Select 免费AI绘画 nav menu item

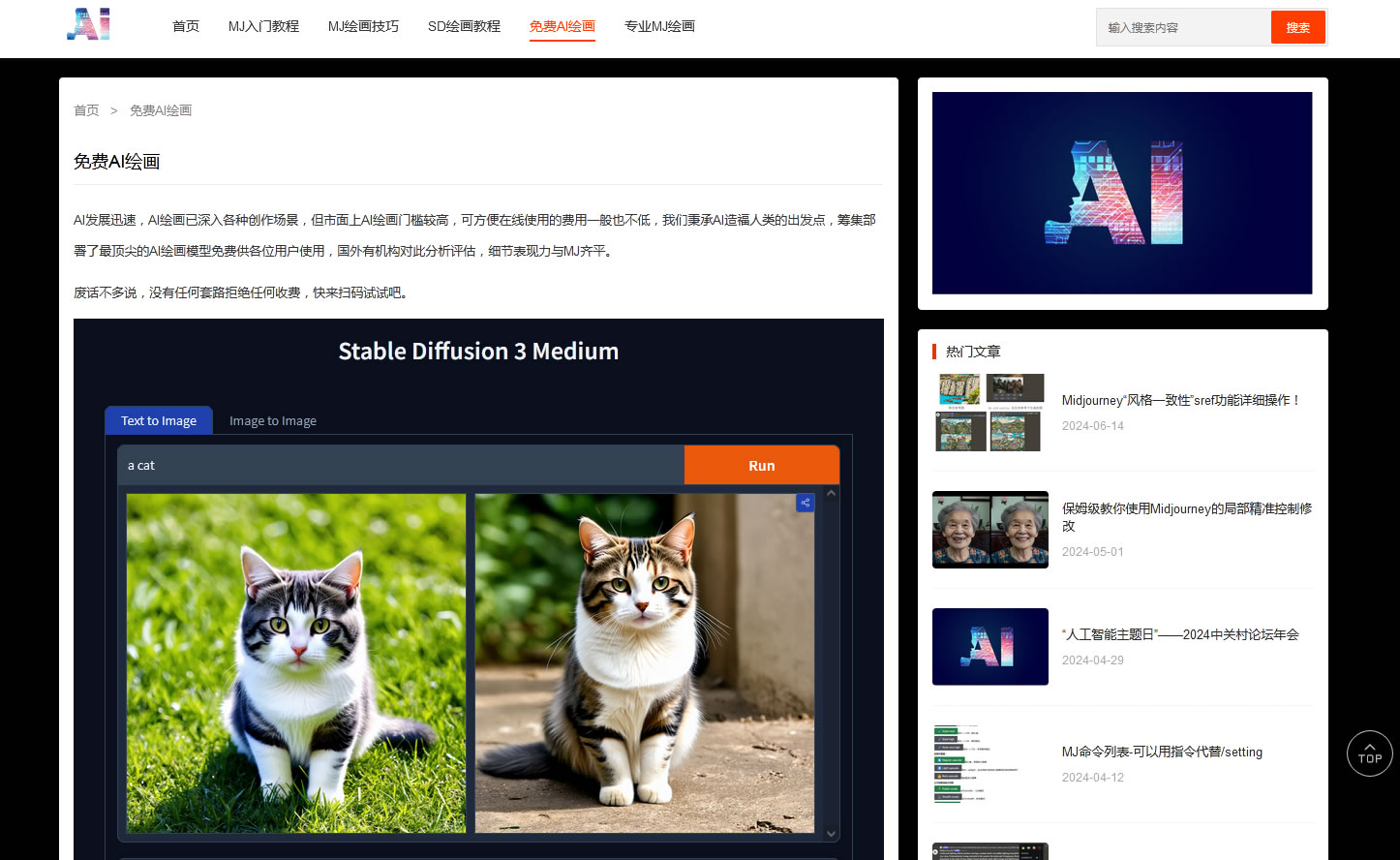[563, 26]
